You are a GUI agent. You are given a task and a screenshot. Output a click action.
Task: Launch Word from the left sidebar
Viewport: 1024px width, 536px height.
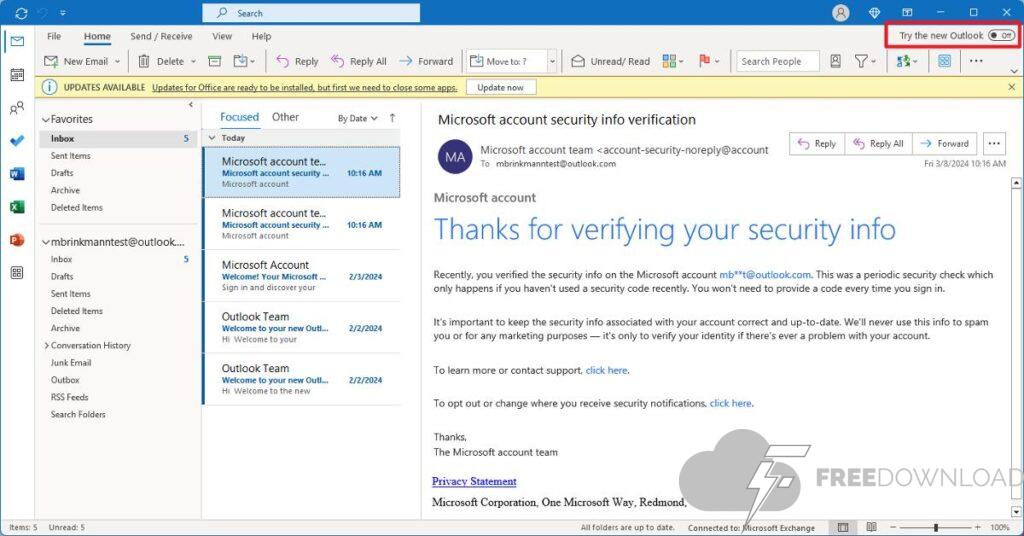tap(17, 174)
